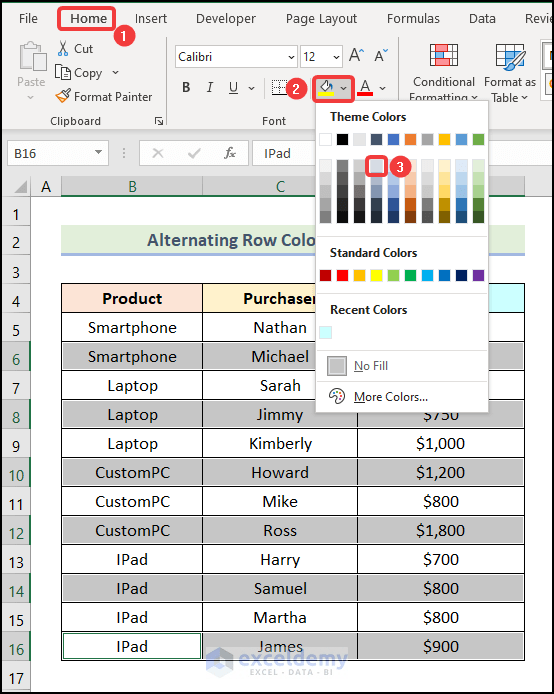The height and width of the screenshot is (694, 554).
Task: Select the light blue-gray theme shade swatch
Action: tap(377, 166)
